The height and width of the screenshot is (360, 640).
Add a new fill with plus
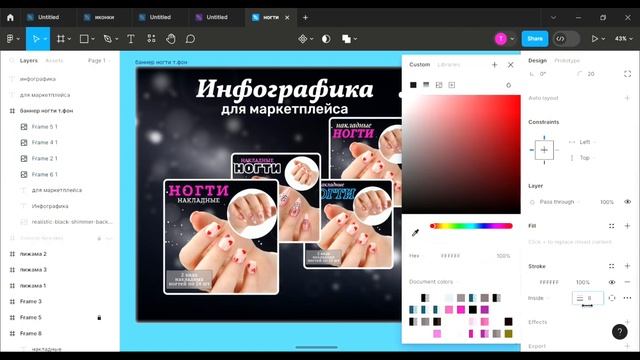627,226
